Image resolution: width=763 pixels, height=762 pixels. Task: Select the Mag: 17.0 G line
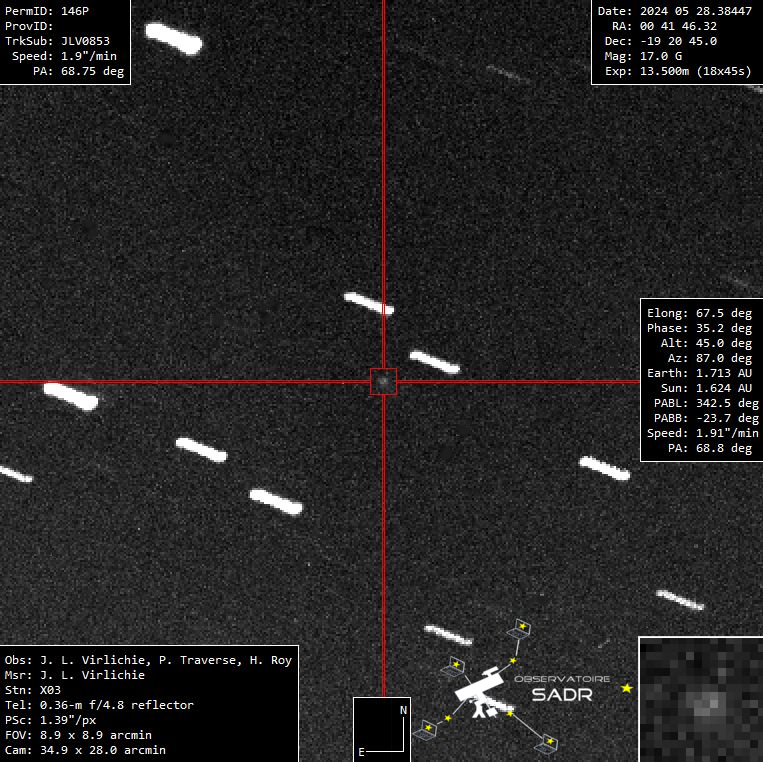point(643,56)
